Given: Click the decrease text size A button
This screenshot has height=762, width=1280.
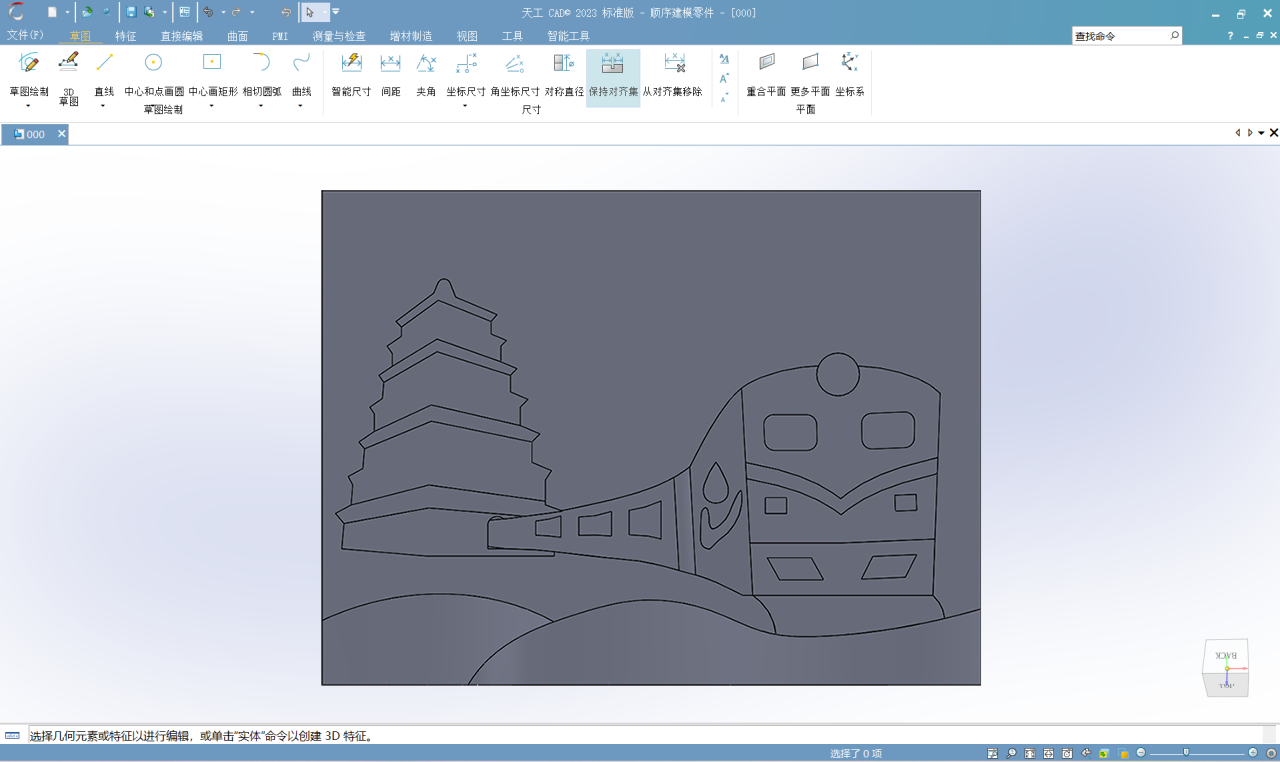Looking at the screenshot, I should (x=724, y=97).
